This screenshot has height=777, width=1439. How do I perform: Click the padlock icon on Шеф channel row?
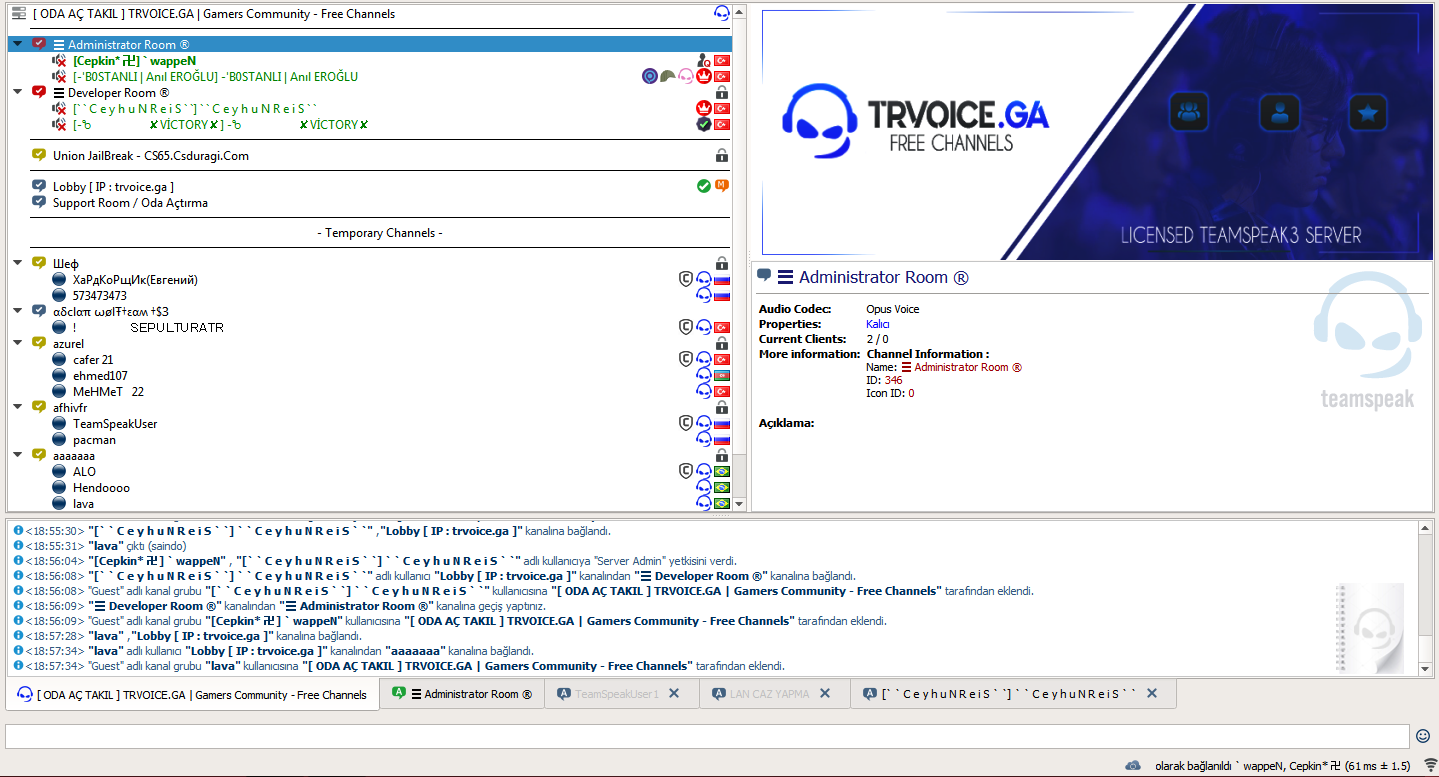pos(721,264)
